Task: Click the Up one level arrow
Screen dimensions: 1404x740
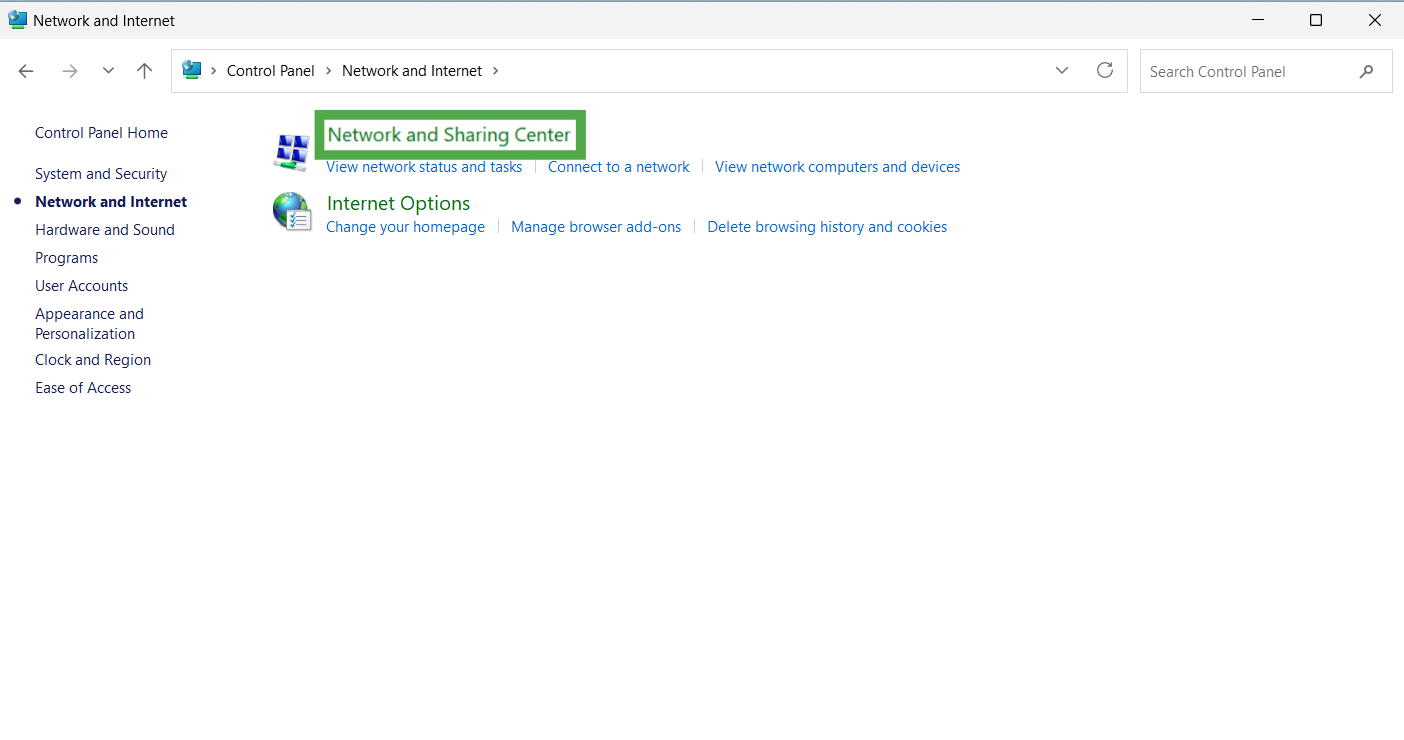Action: click(145, 71)
